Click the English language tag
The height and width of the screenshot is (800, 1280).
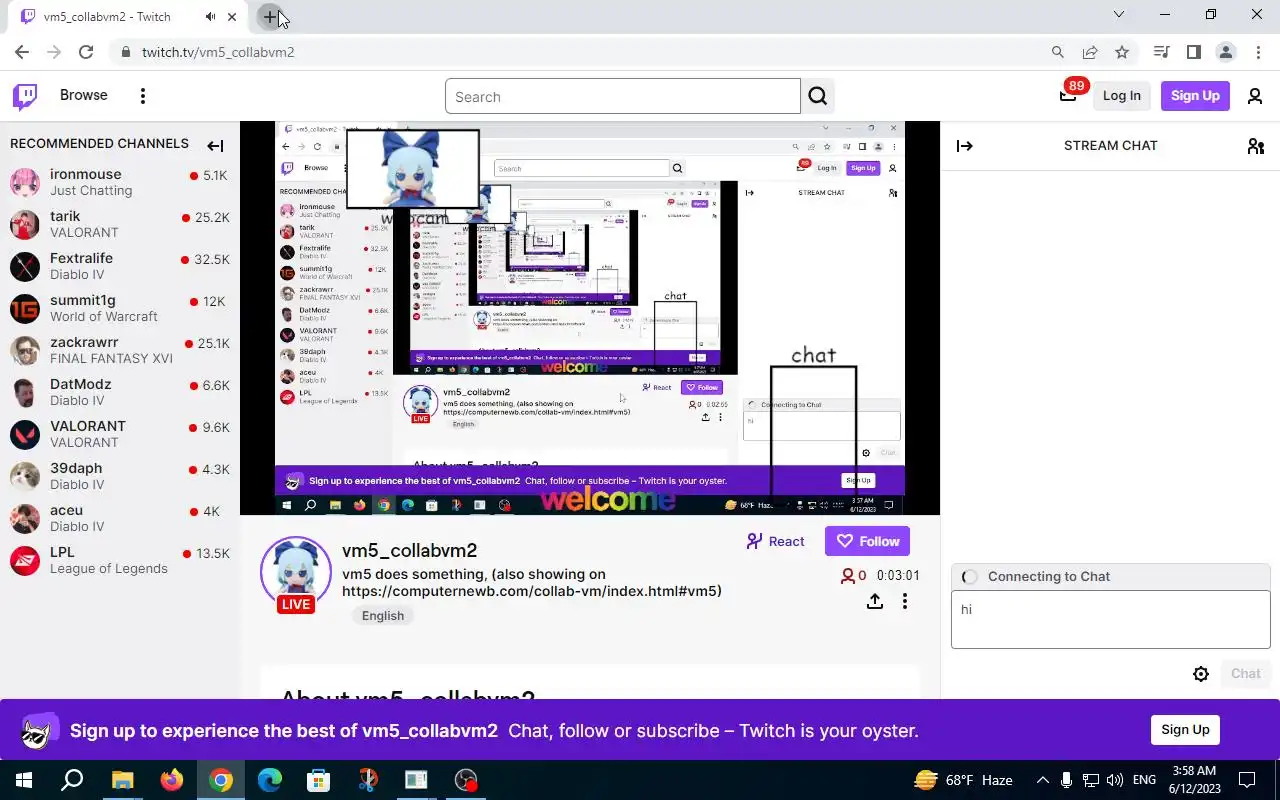point(383,616)
